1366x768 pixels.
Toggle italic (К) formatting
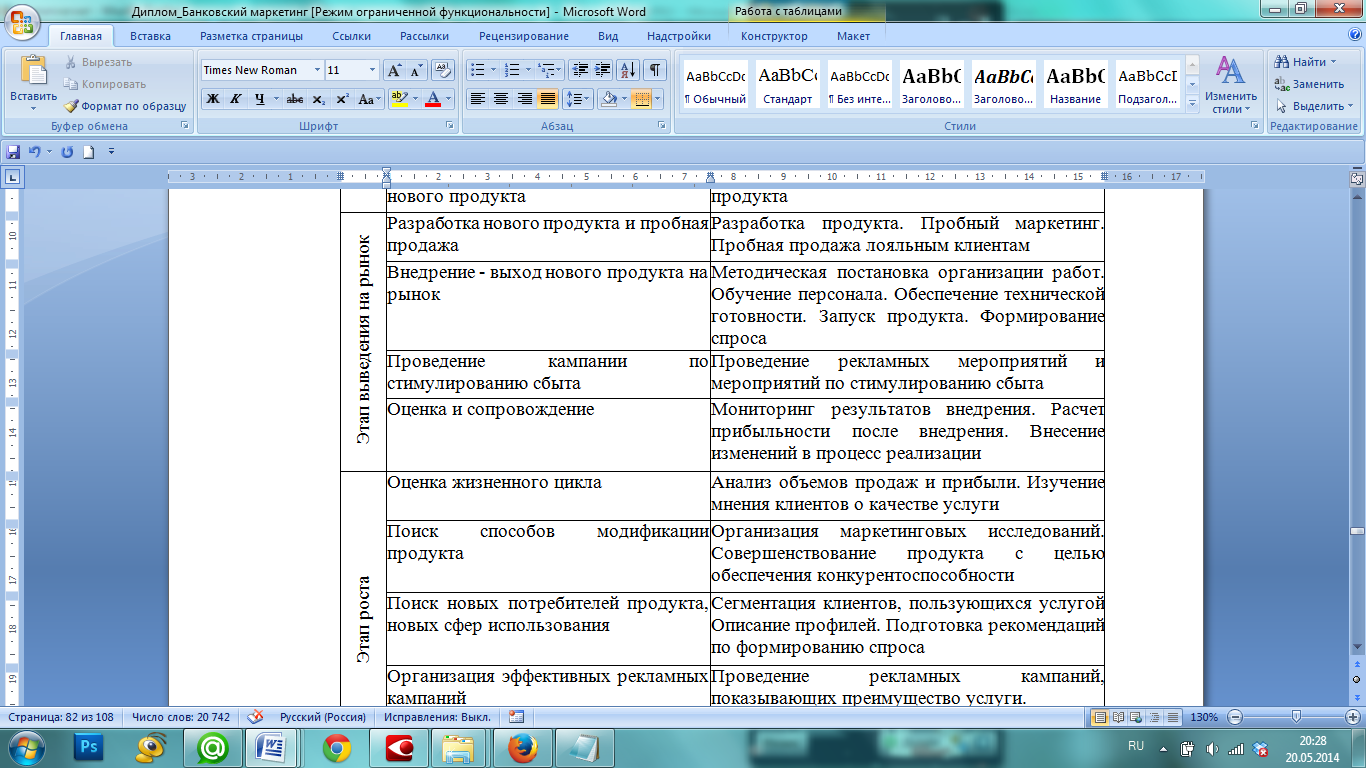point(236,99)
